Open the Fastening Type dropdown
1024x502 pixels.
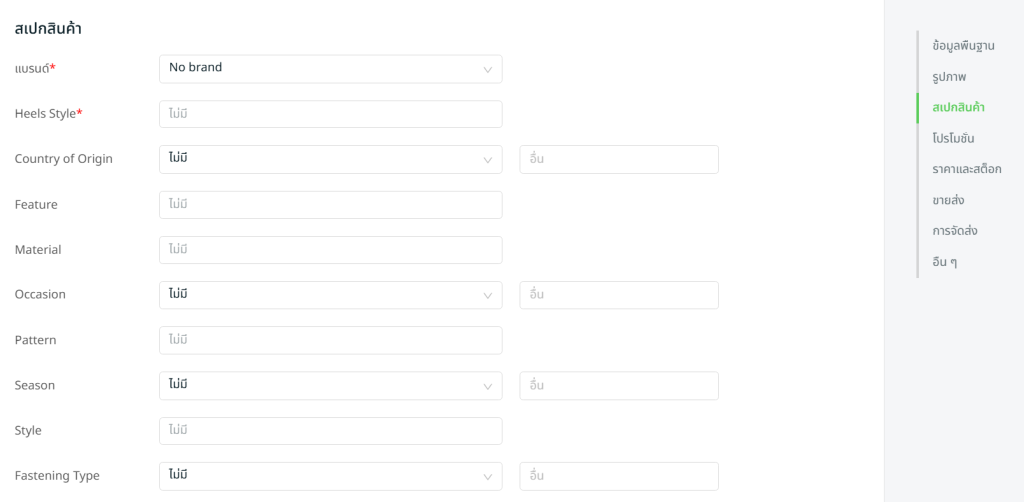coord(330,476)
